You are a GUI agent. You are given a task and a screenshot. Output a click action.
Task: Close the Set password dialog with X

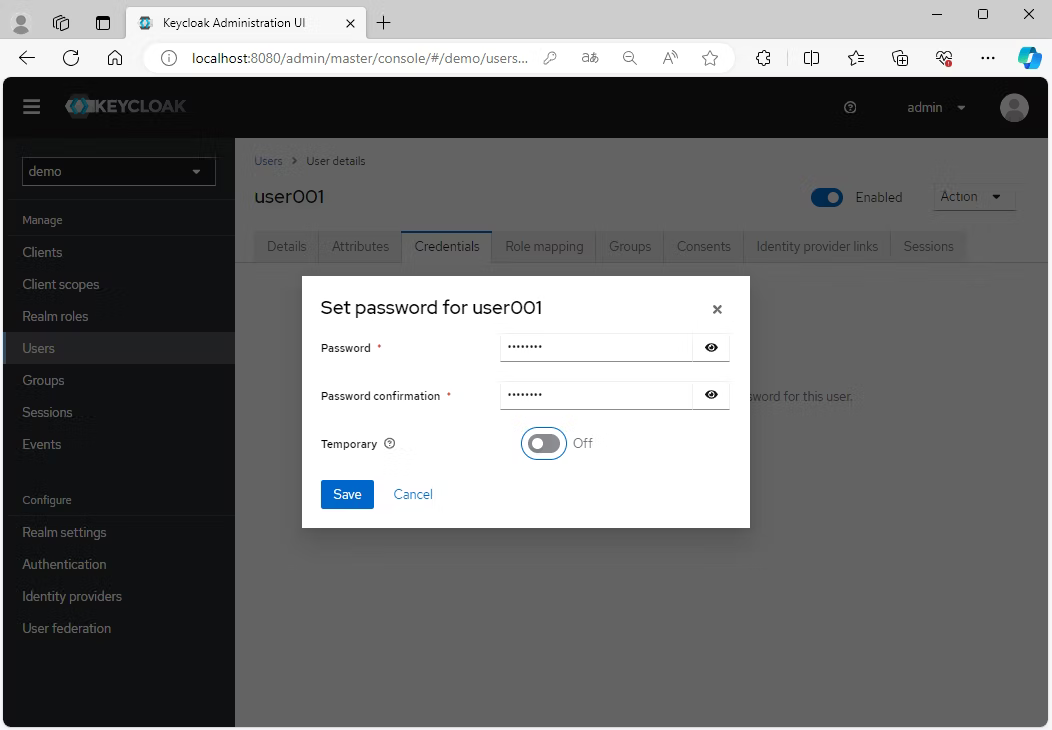pos(717,310)
